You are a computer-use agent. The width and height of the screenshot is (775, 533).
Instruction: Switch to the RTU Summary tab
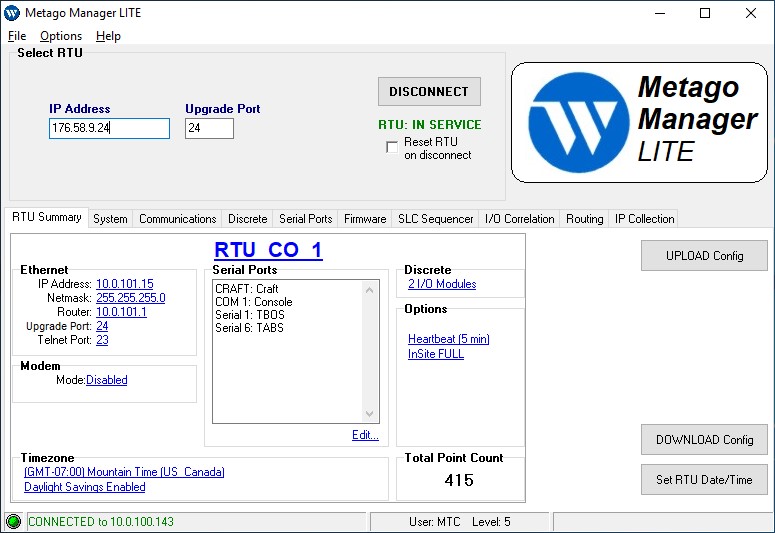coord(47,218)
